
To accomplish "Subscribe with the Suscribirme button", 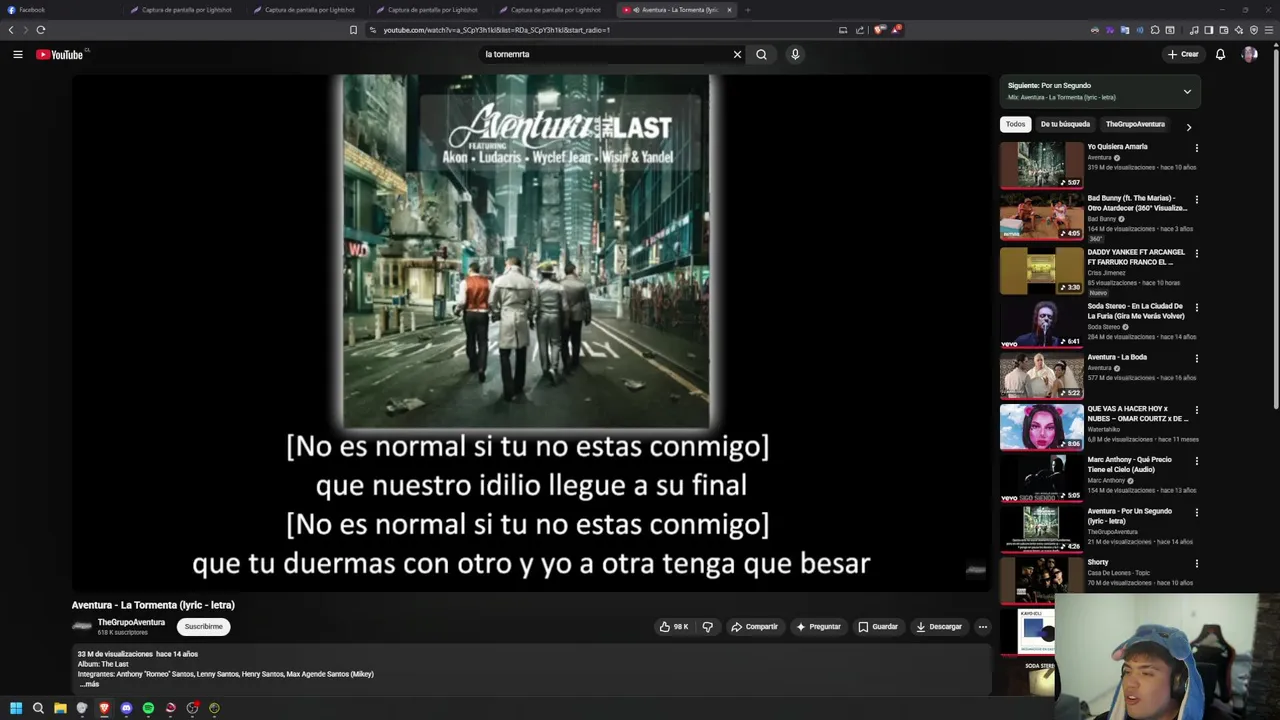I will [x=203, y=627].
